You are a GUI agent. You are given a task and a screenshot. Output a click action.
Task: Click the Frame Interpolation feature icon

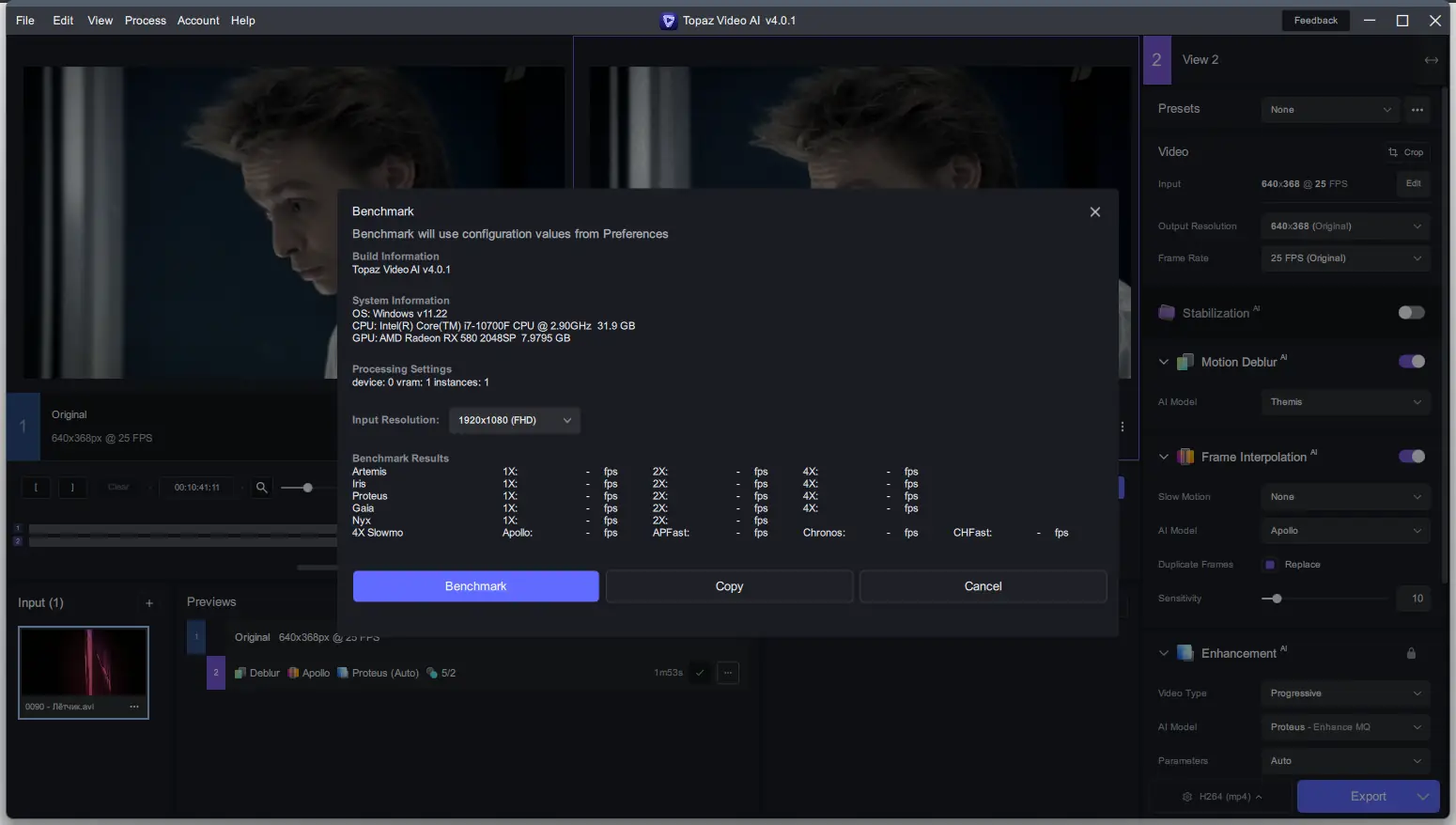1185,457
